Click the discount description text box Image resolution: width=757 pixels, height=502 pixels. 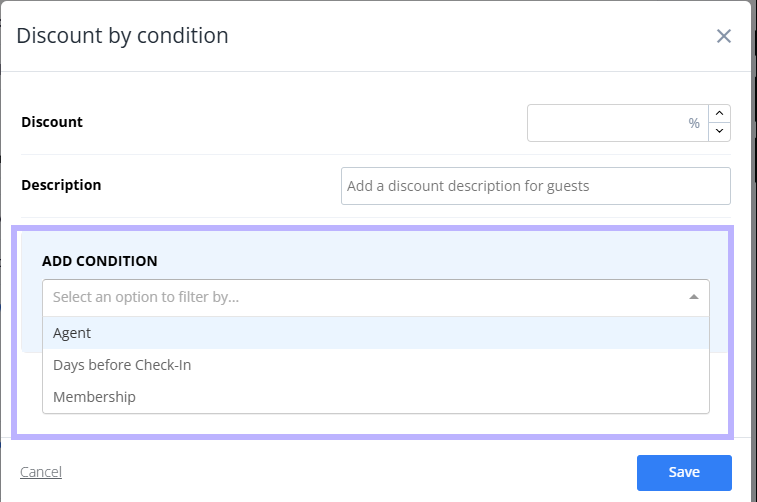535,186
